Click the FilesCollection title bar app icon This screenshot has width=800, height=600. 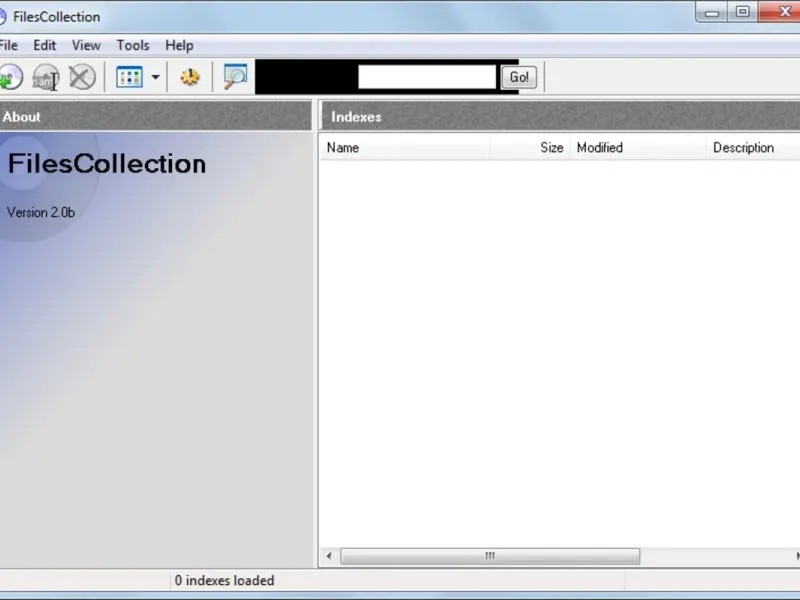click(x=3, y=17)
